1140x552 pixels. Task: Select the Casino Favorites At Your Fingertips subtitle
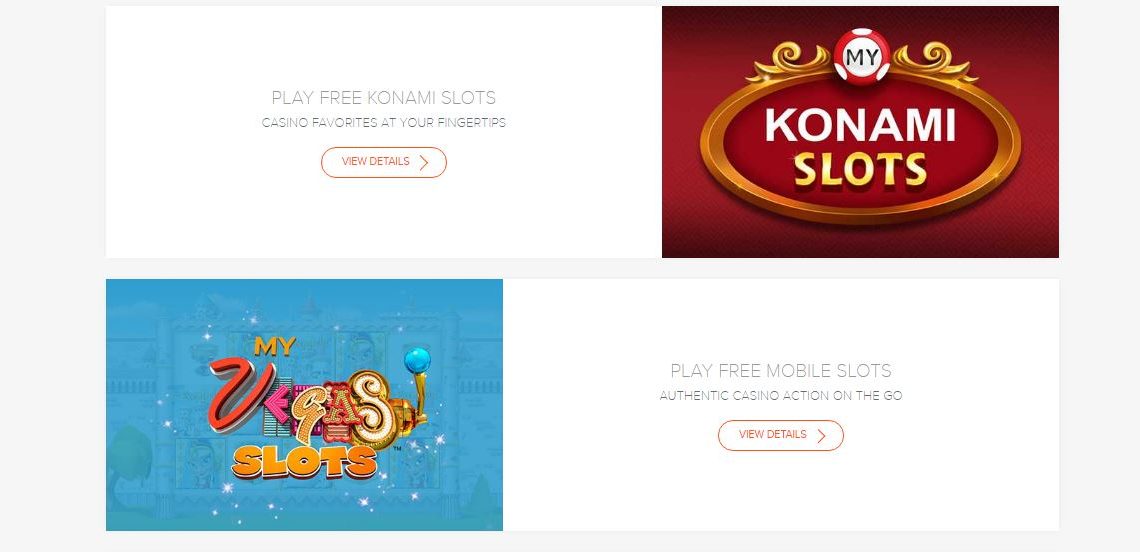(384, 123)
